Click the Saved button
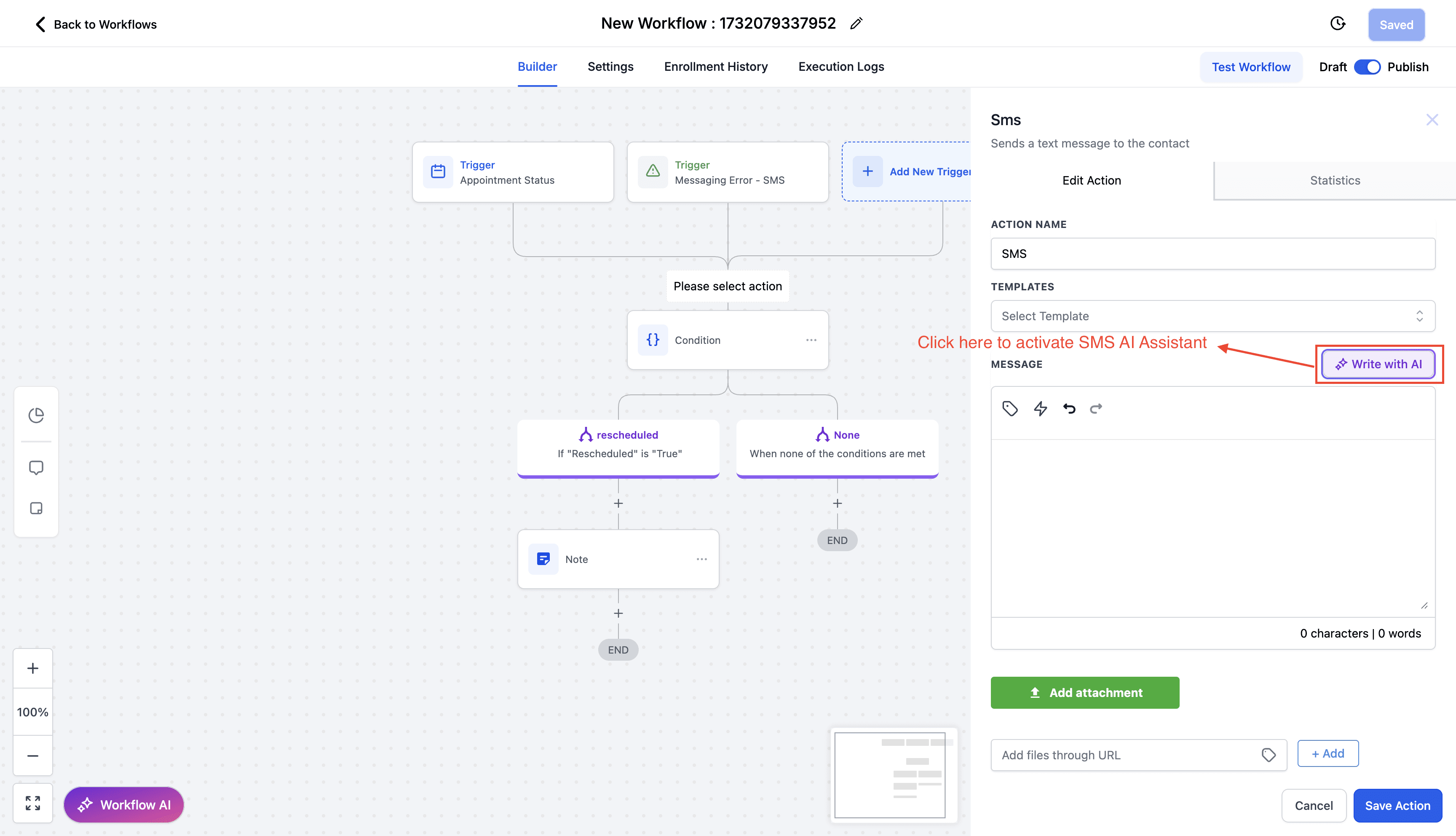The height and width of the screenshot is (836, 1456). pos(1396,25)
